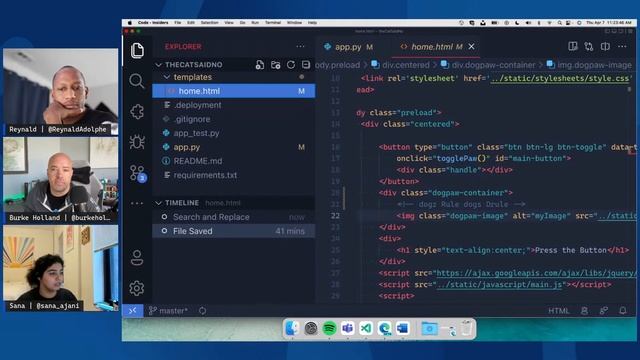The width and height of the screenshot is (640, 360).
Task: Click the master* branch in status bar
Action: 168,311
